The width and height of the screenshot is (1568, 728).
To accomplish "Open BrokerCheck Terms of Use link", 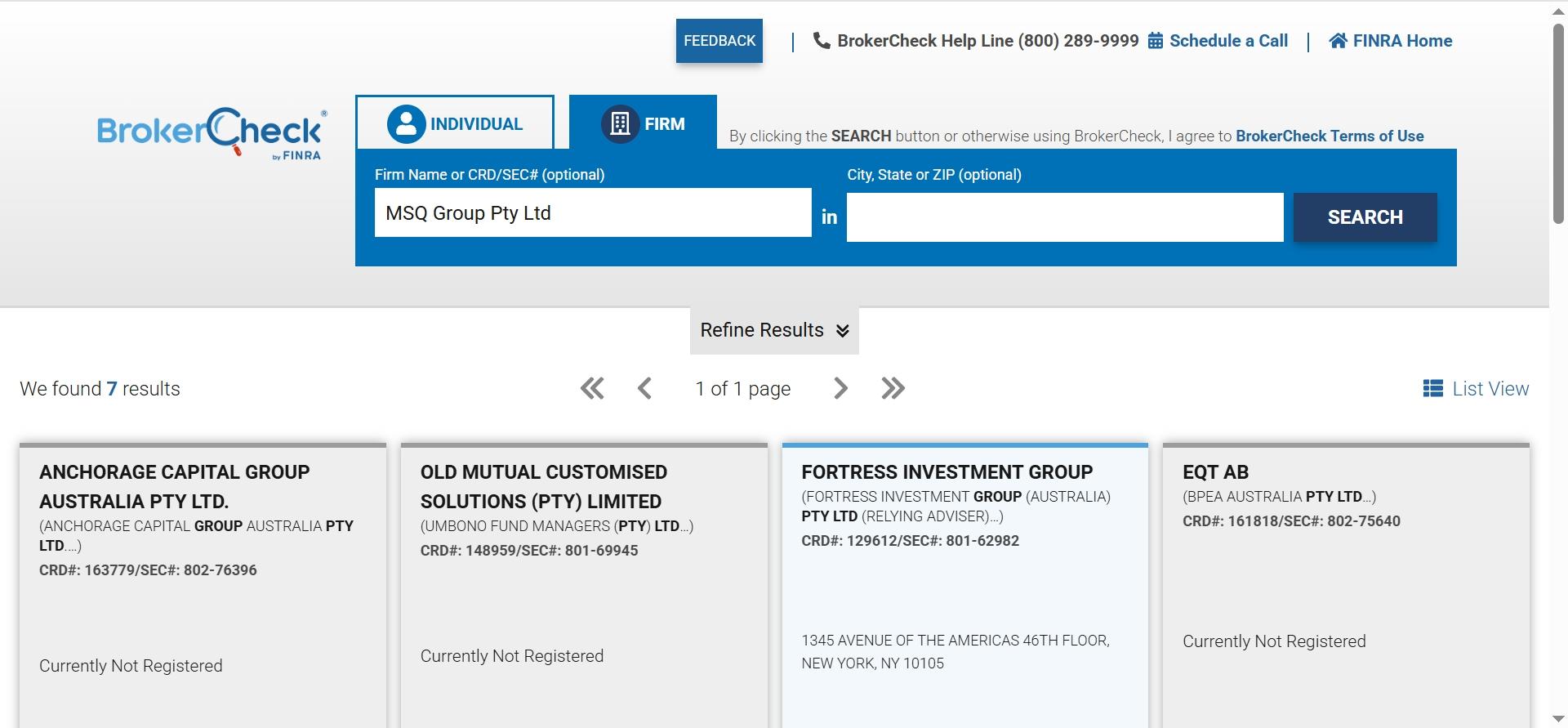I will (x=1330, y=136).
